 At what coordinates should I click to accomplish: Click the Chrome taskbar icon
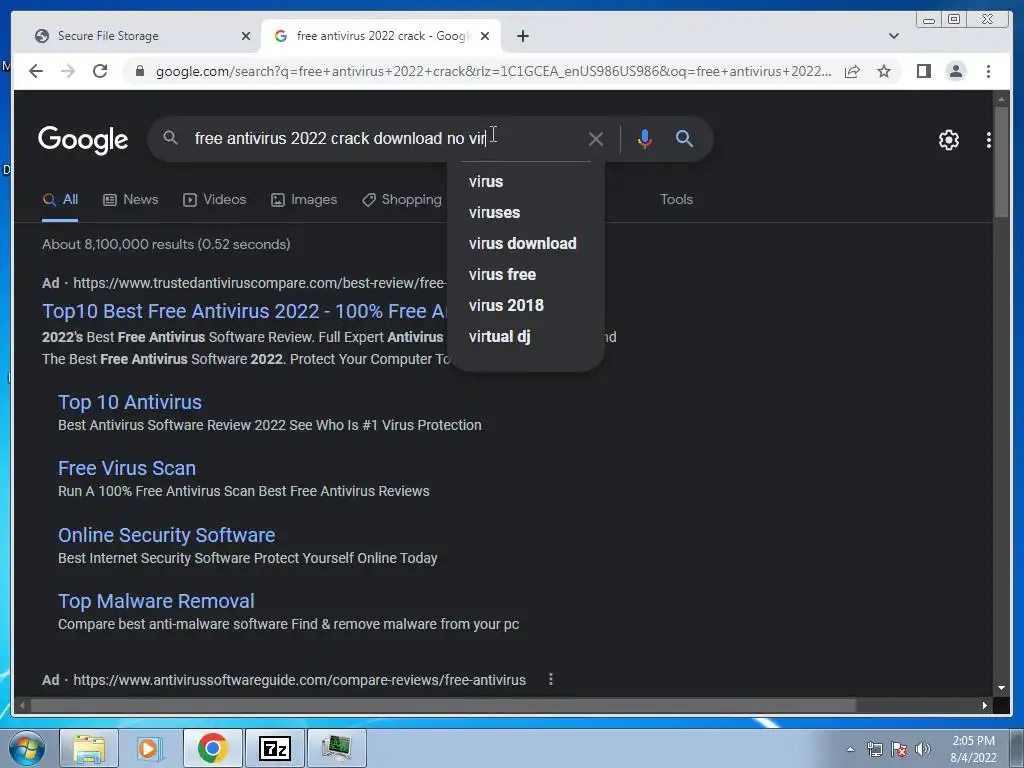click(x=212, y=748)
